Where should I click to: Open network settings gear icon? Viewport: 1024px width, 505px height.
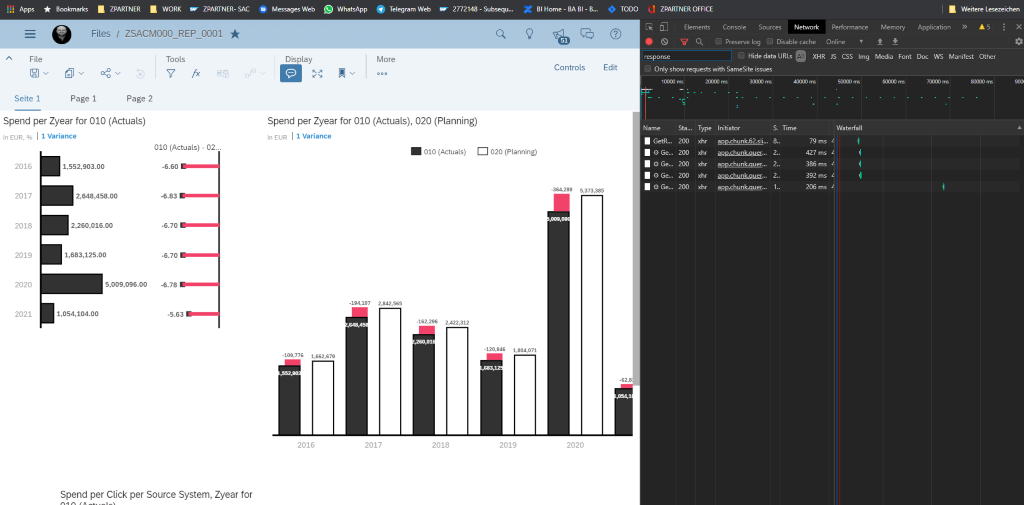(x=1018, y=41)
